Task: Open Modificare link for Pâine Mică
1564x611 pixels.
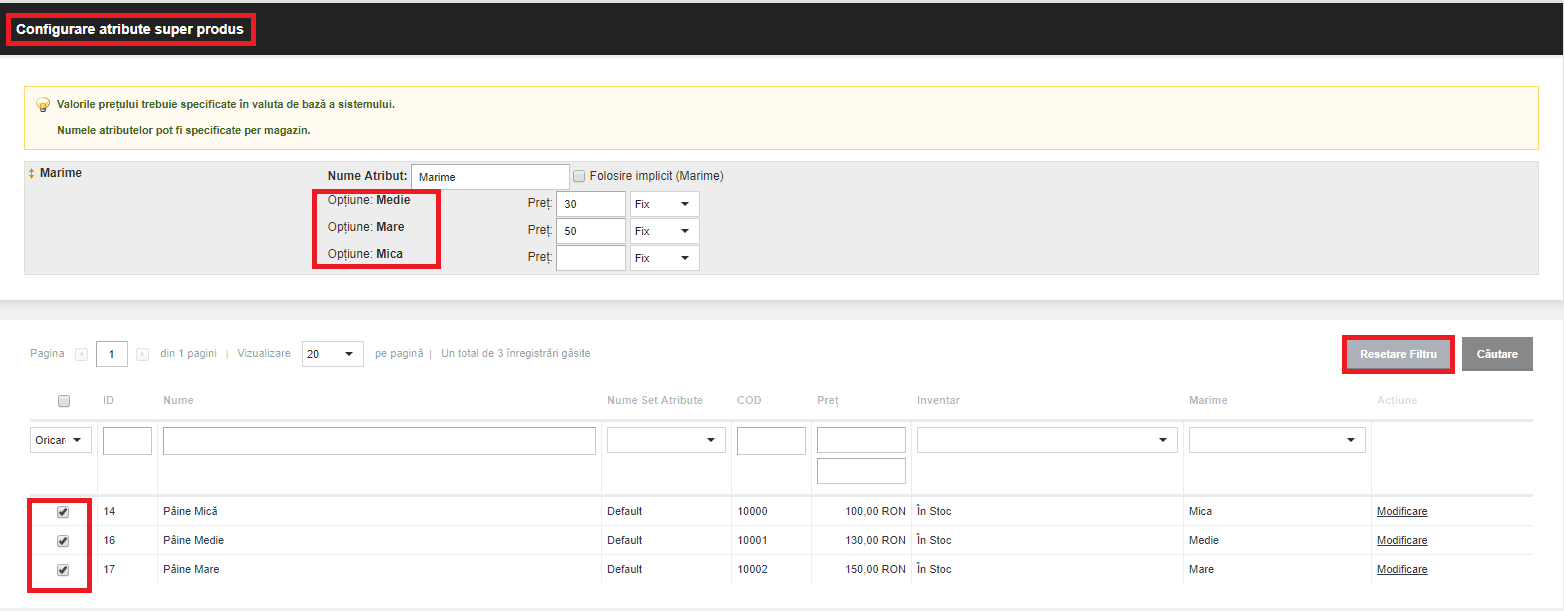Action: point(1402,512)
